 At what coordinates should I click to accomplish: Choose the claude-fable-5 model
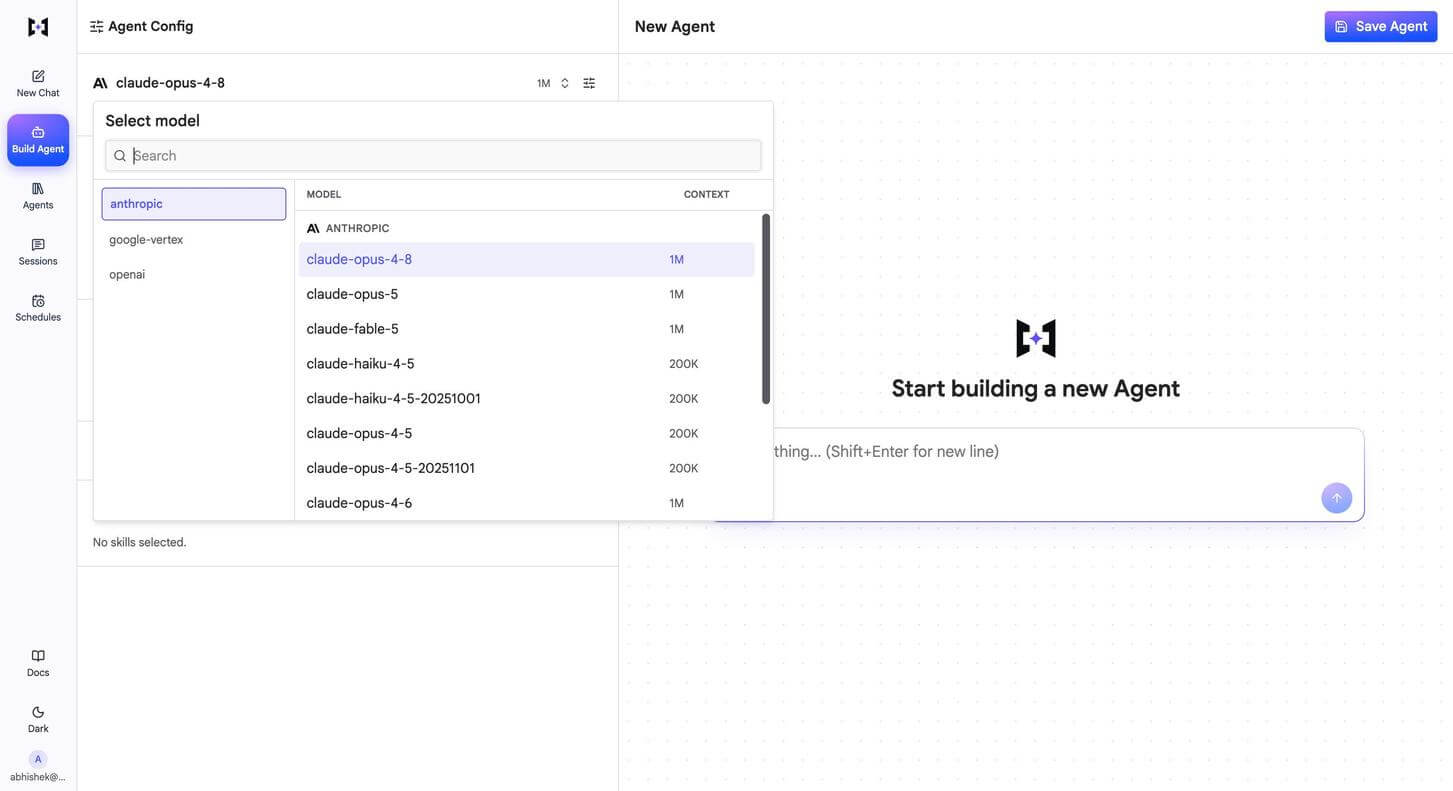tap(527, 329)
